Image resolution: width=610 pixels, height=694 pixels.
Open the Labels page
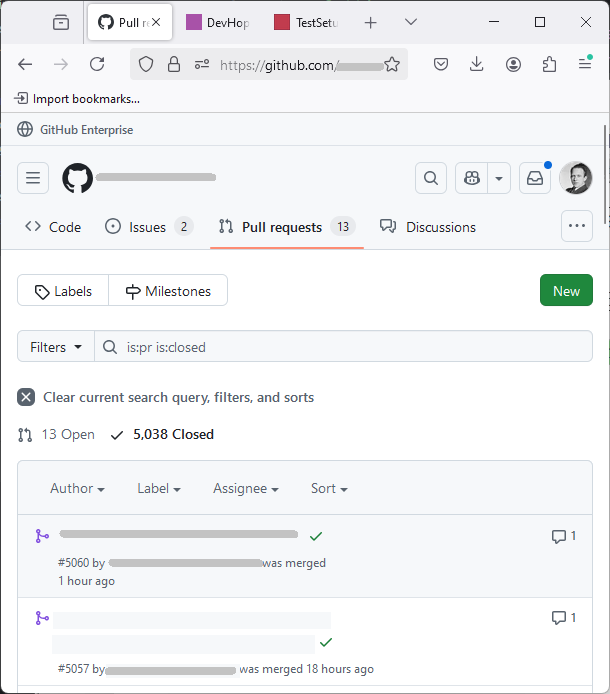[x=63, y=290]
